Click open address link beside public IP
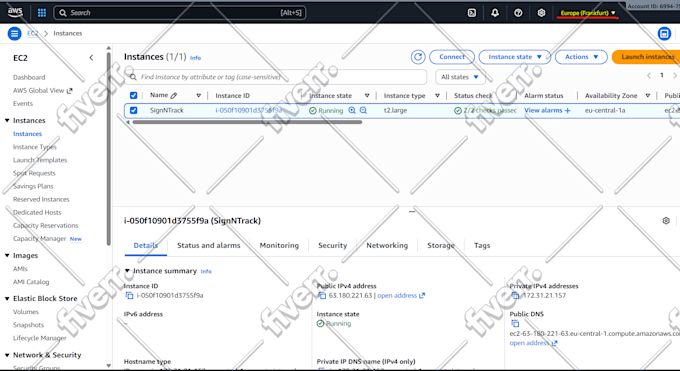 click(x=397, y=295)
